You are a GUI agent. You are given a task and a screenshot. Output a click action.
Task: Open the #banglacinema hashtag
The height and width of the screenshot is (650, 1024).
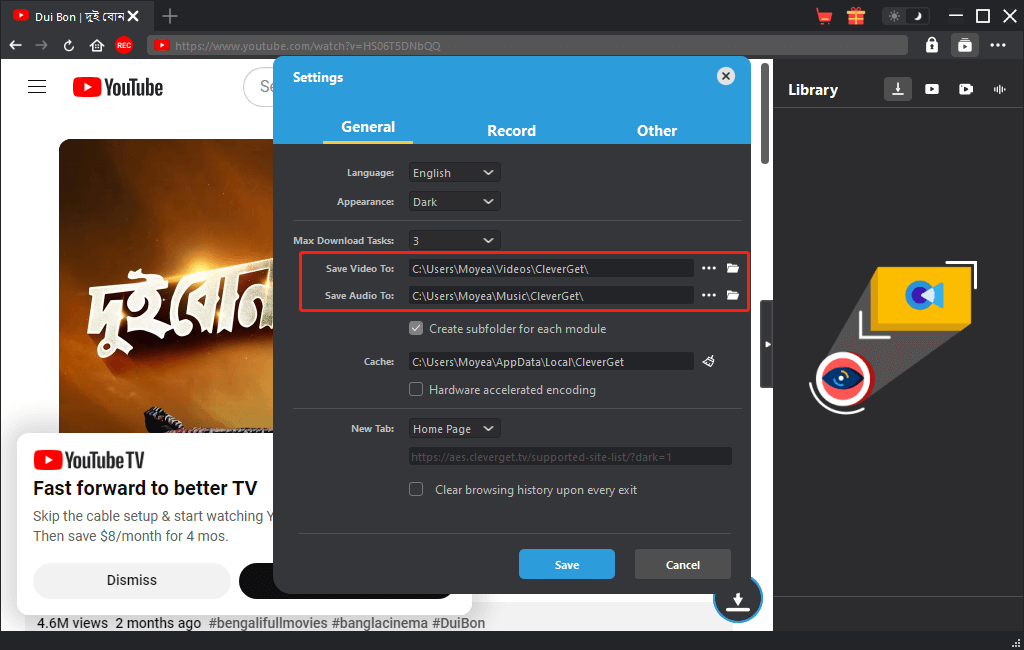pyautogui.click(x=379, y=623)
